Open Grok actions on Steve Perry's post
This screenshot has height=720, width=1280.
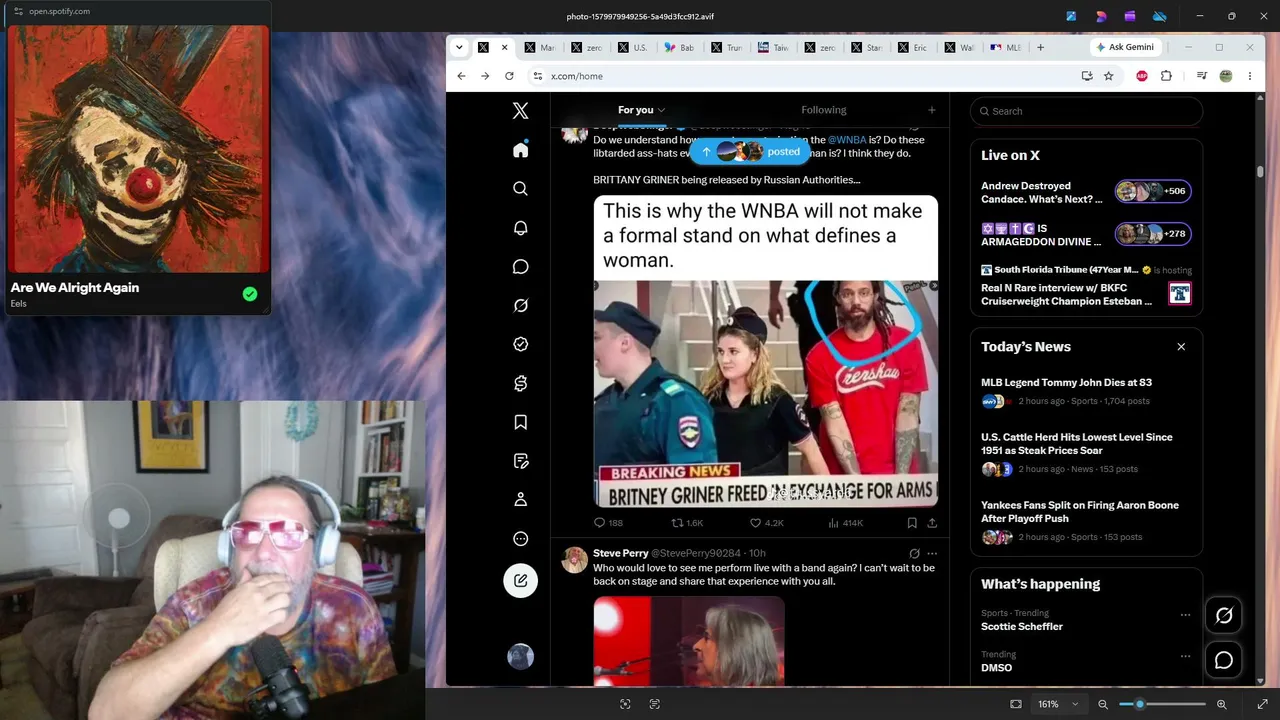[914, 553]
